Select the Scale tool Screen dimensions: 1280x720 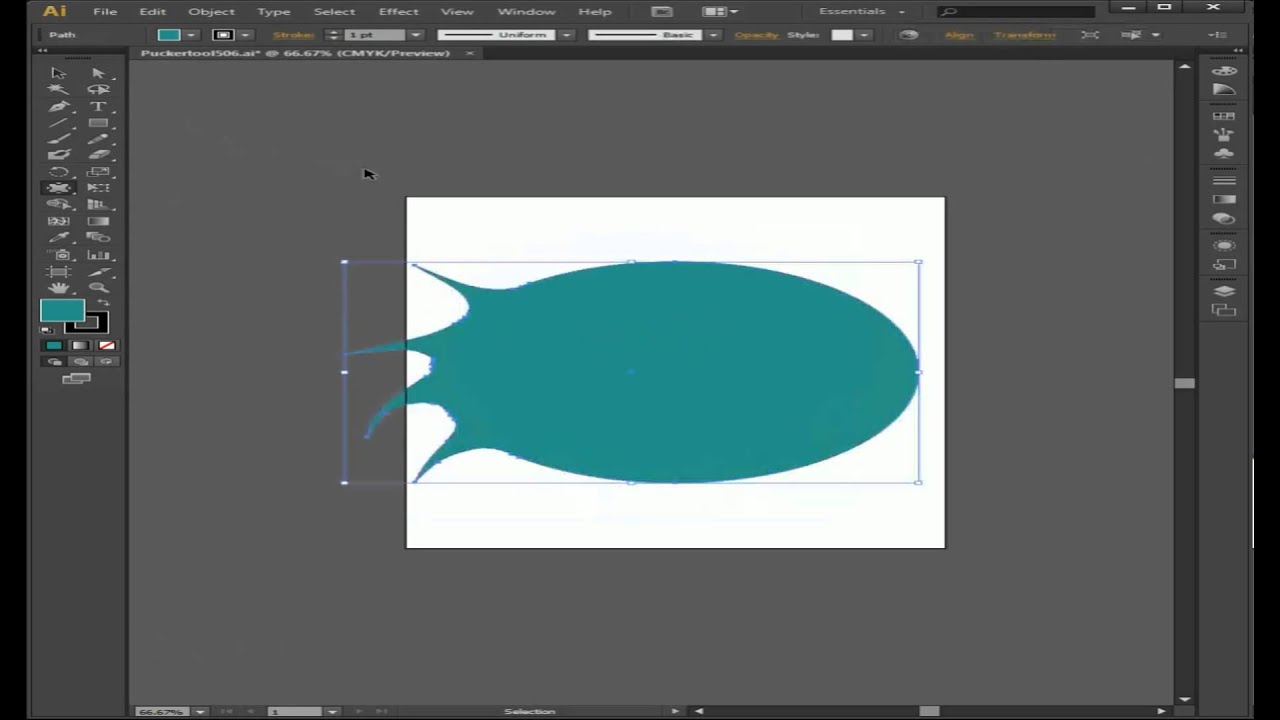[98, 171]
